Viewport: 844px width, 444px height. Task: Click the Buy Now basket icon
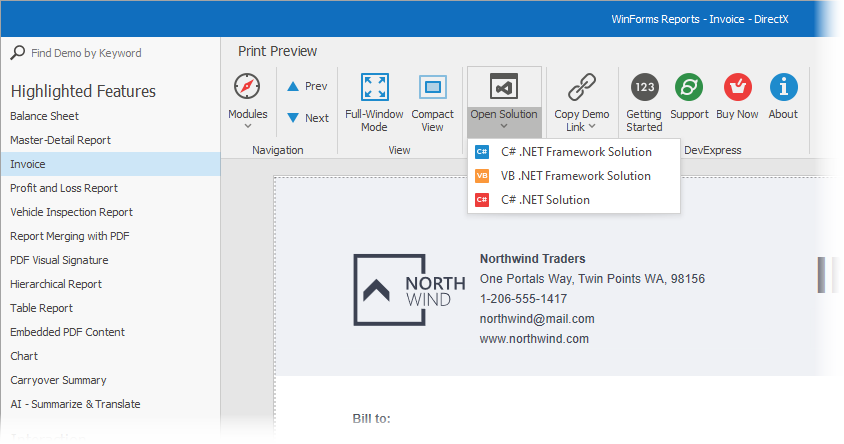[737, 87]
